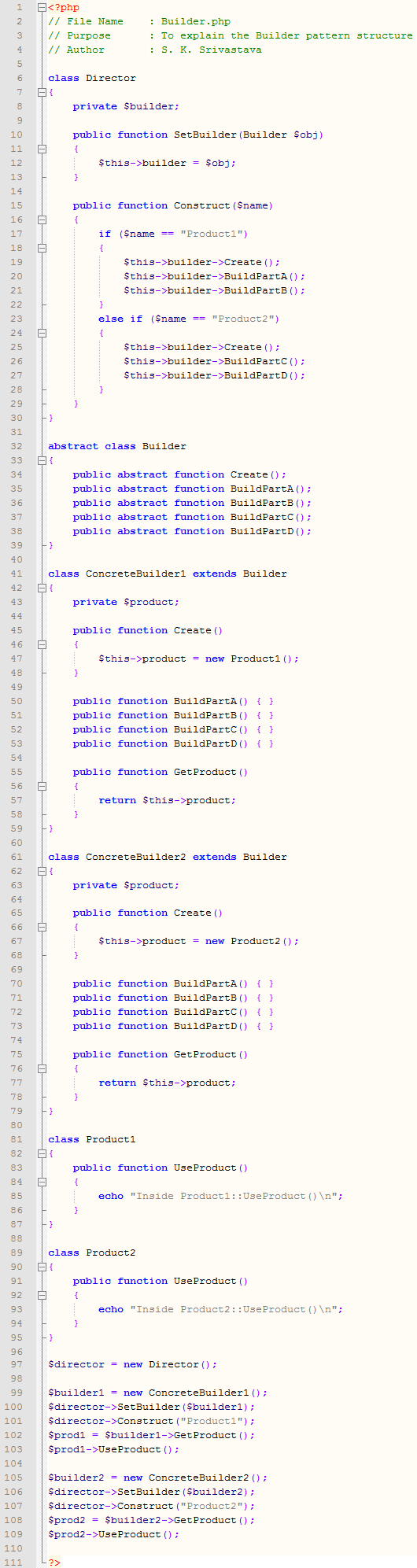417x1568 pixels.
Task: Click "class ConcreteBuilder1 extends Builder"
Action: coord(168,574)
